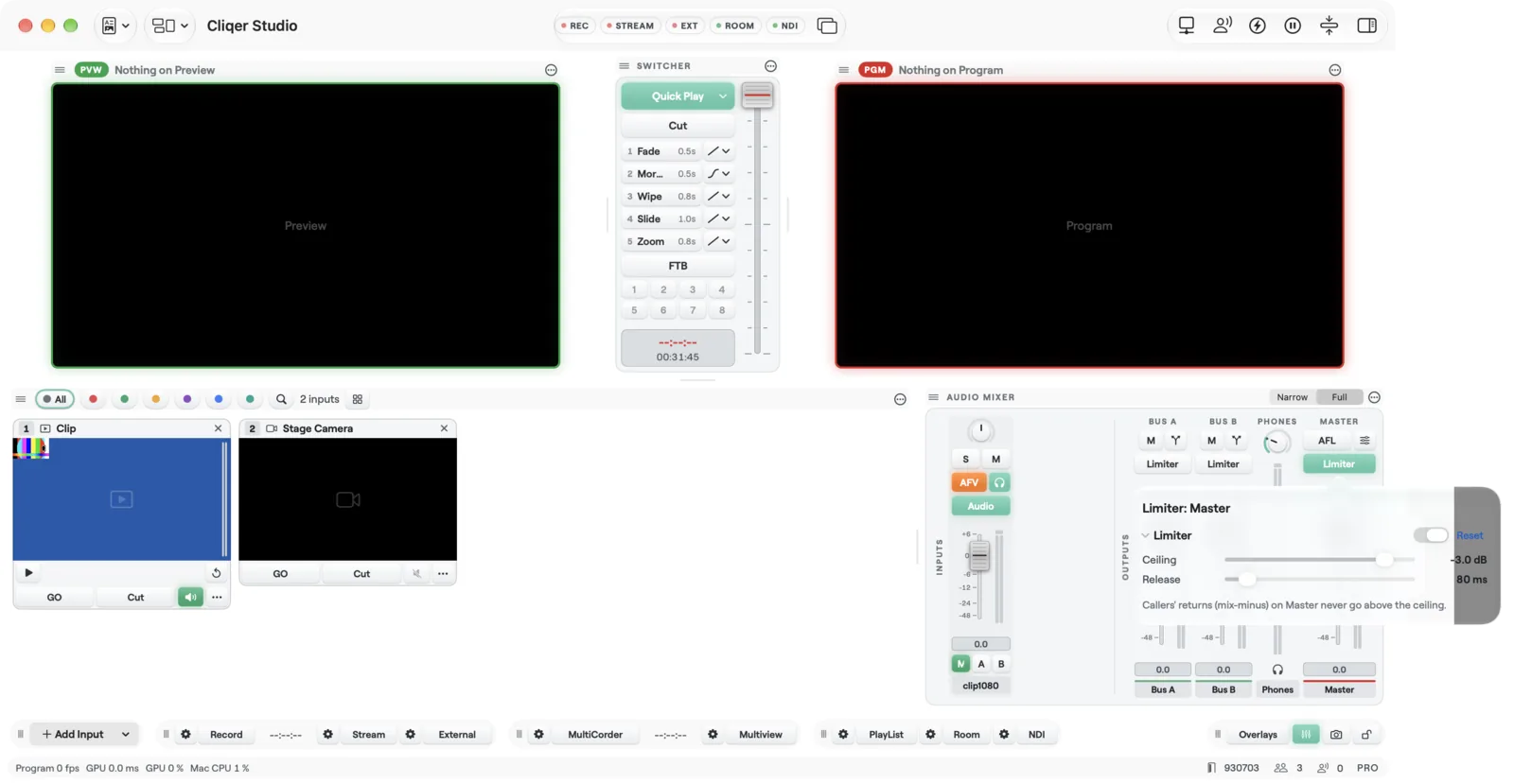This screenshot has width=1514, height=784.
Task: Open the Program panel options ellipsis
Action: pos(1334,70)
